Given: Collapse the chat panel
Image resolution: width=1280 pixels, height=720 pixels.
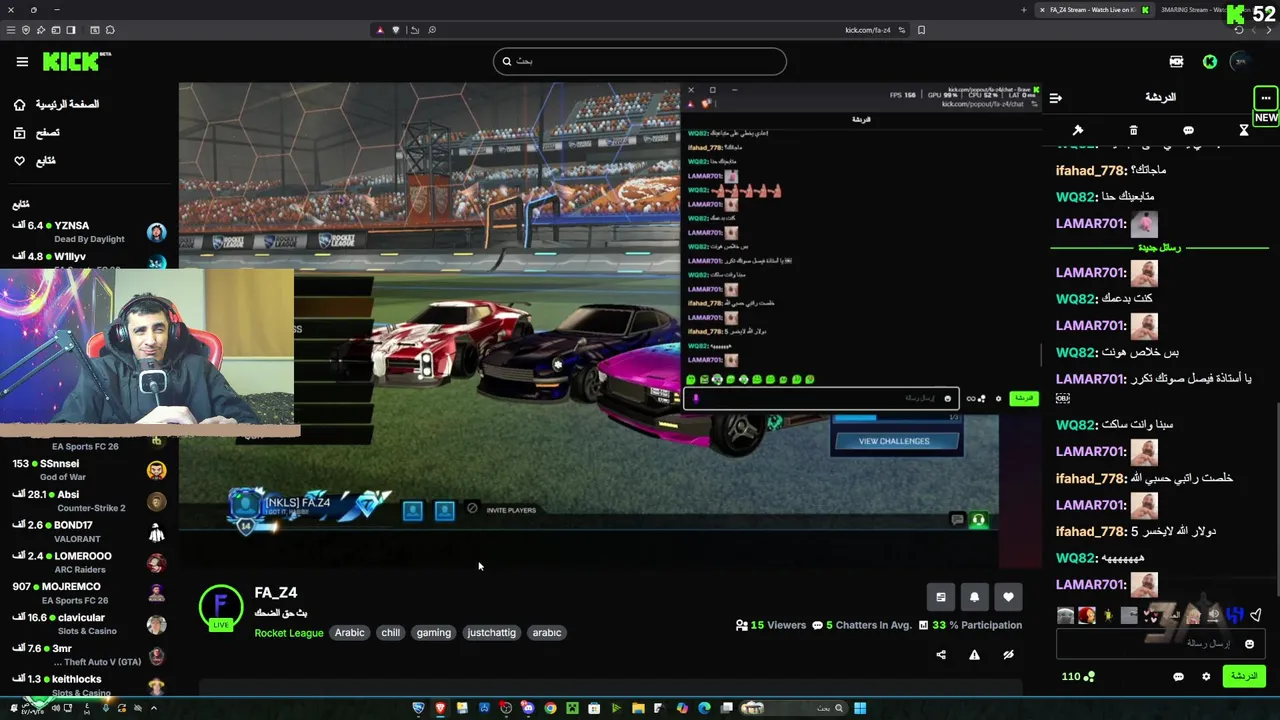Looking at the screenshot, I should 1056,98.
